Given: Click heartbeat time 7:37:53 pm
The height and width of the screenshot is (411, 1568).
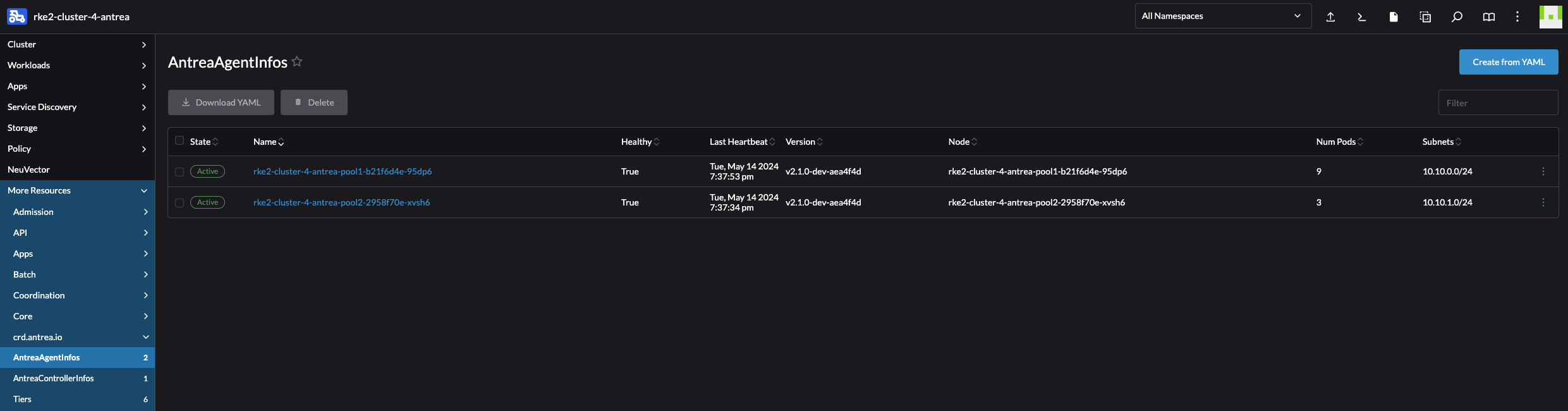Looking at the screenshot, I should coord(731,176).
